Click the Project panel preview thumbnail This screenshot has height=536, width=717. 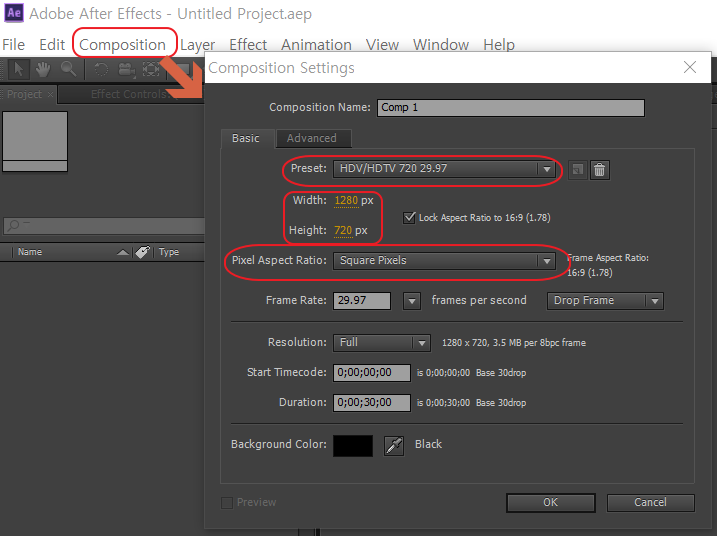tap(35, 142)
